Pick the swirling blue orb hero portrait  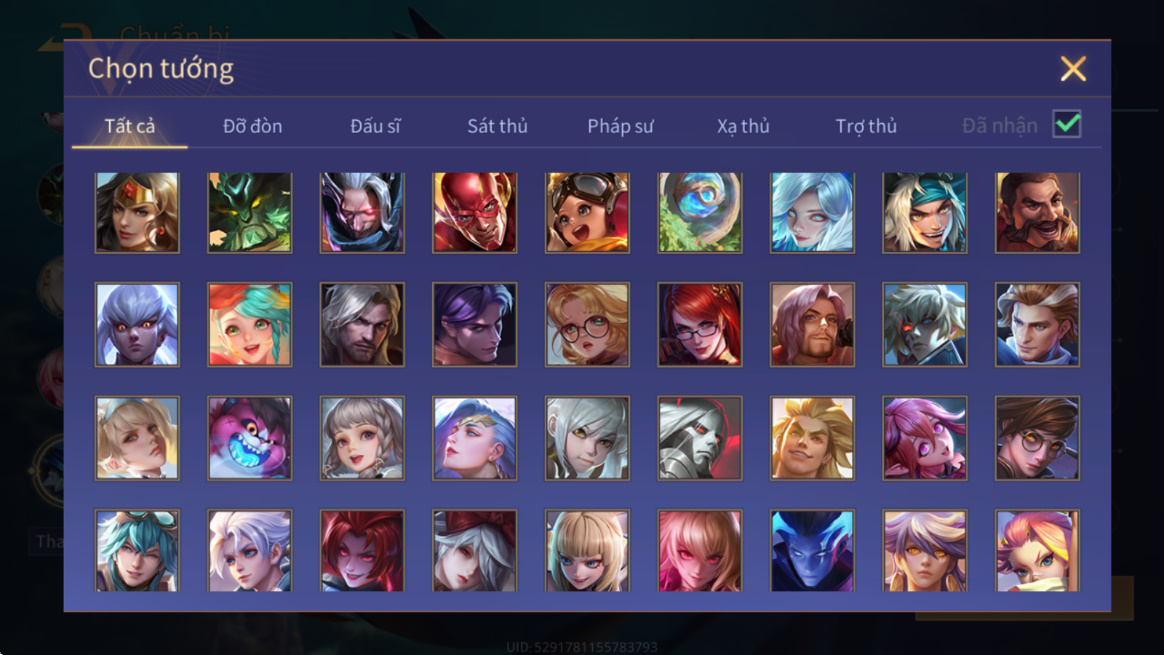(699, 213)
